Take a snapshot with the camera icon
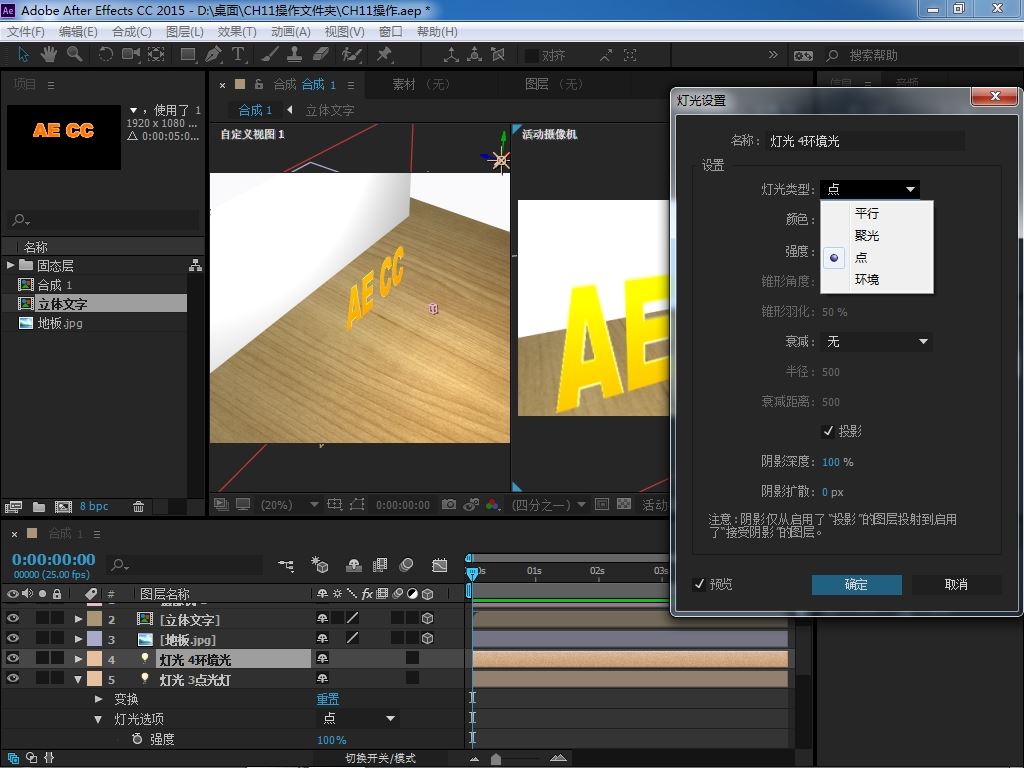 point(449,504)
